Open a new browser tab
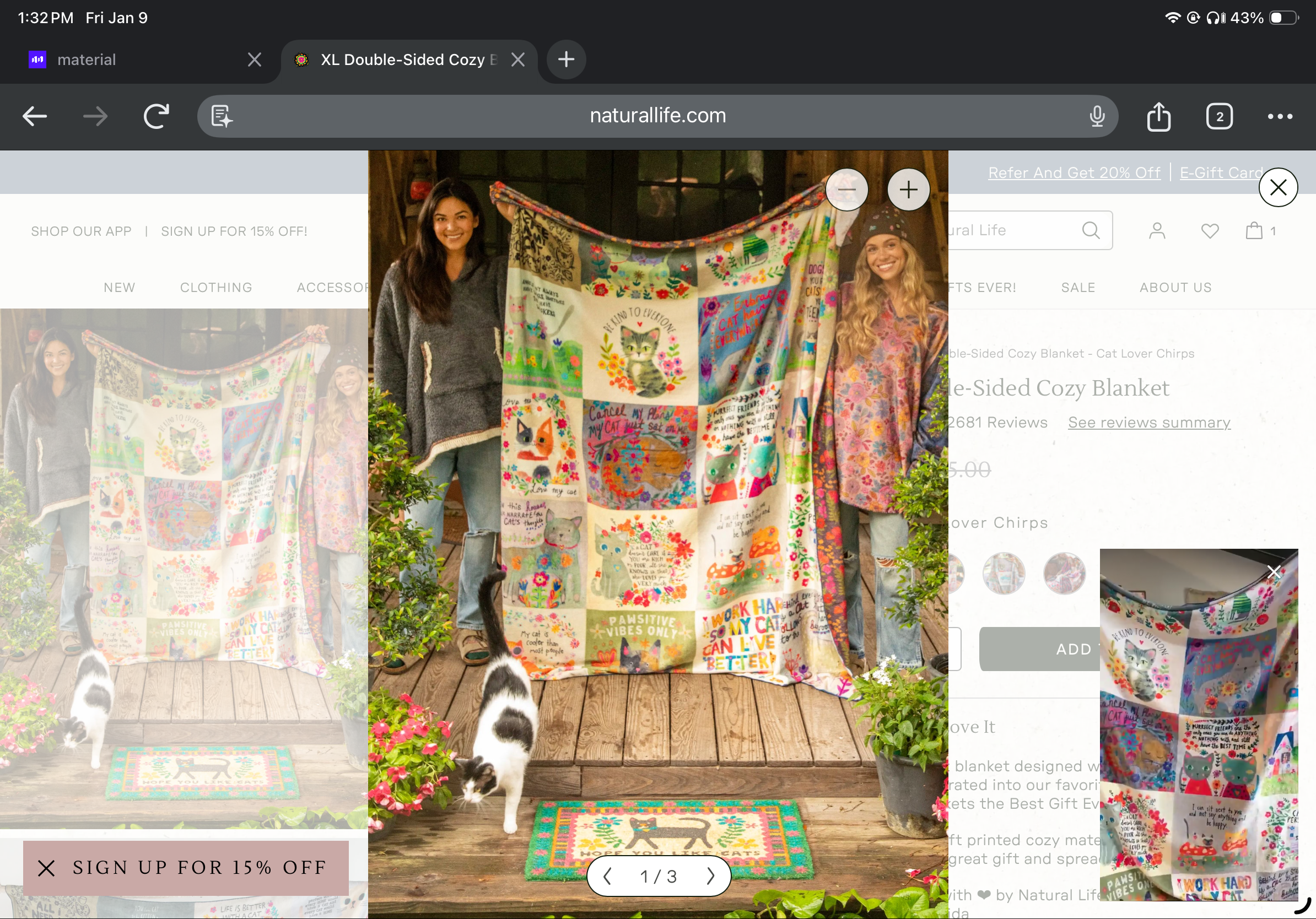Viewport: 1316px width, 919px height. coord(566,60)
